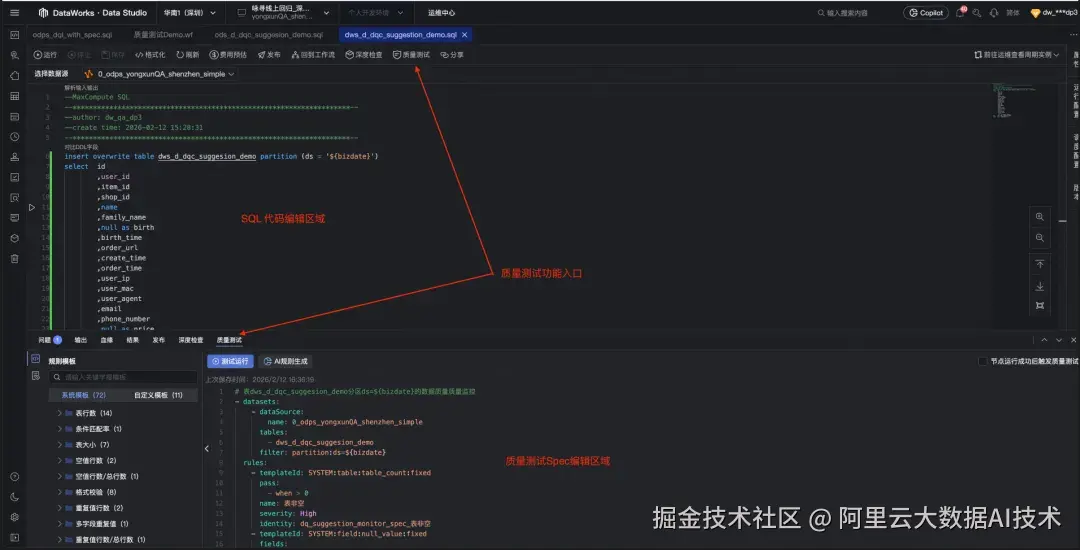1080x550 pixels.
Task: Run 深度检查 from the toolbar
Action: tap(364, 54)
